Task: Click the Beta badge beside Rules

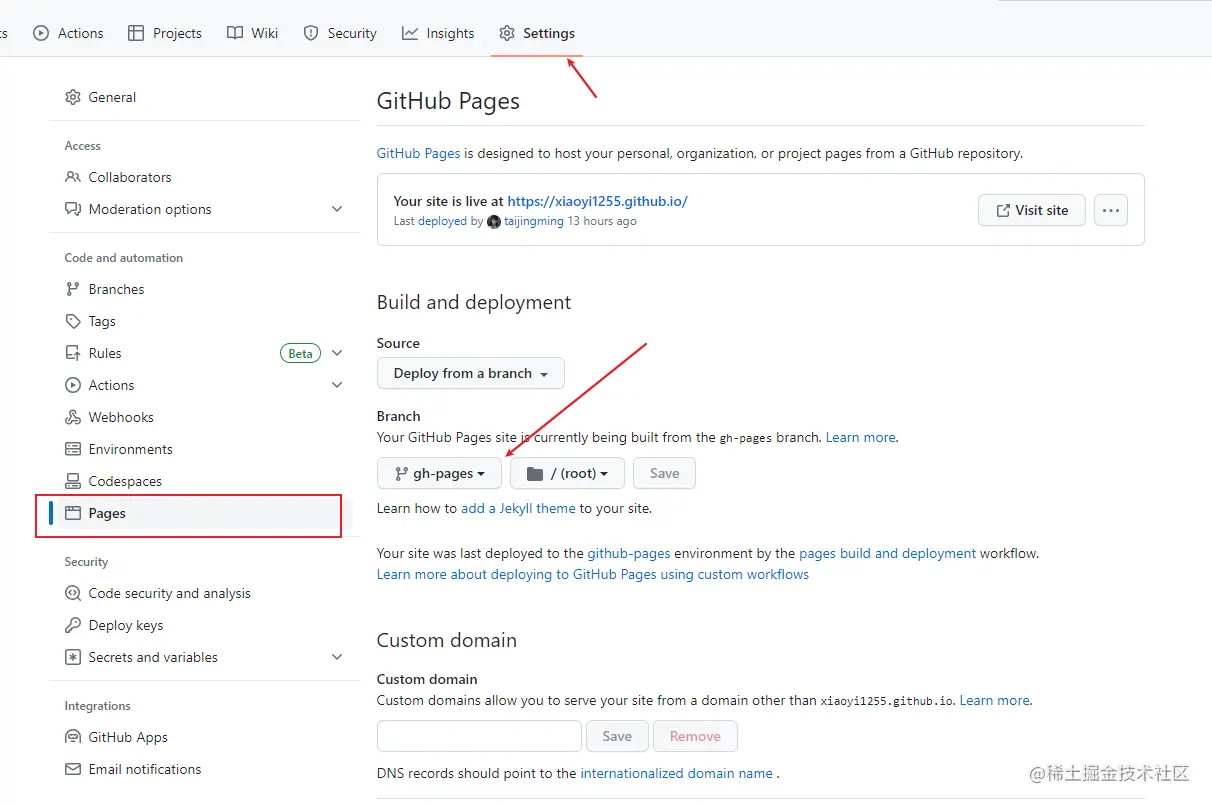Action: [x=300, y=353]
